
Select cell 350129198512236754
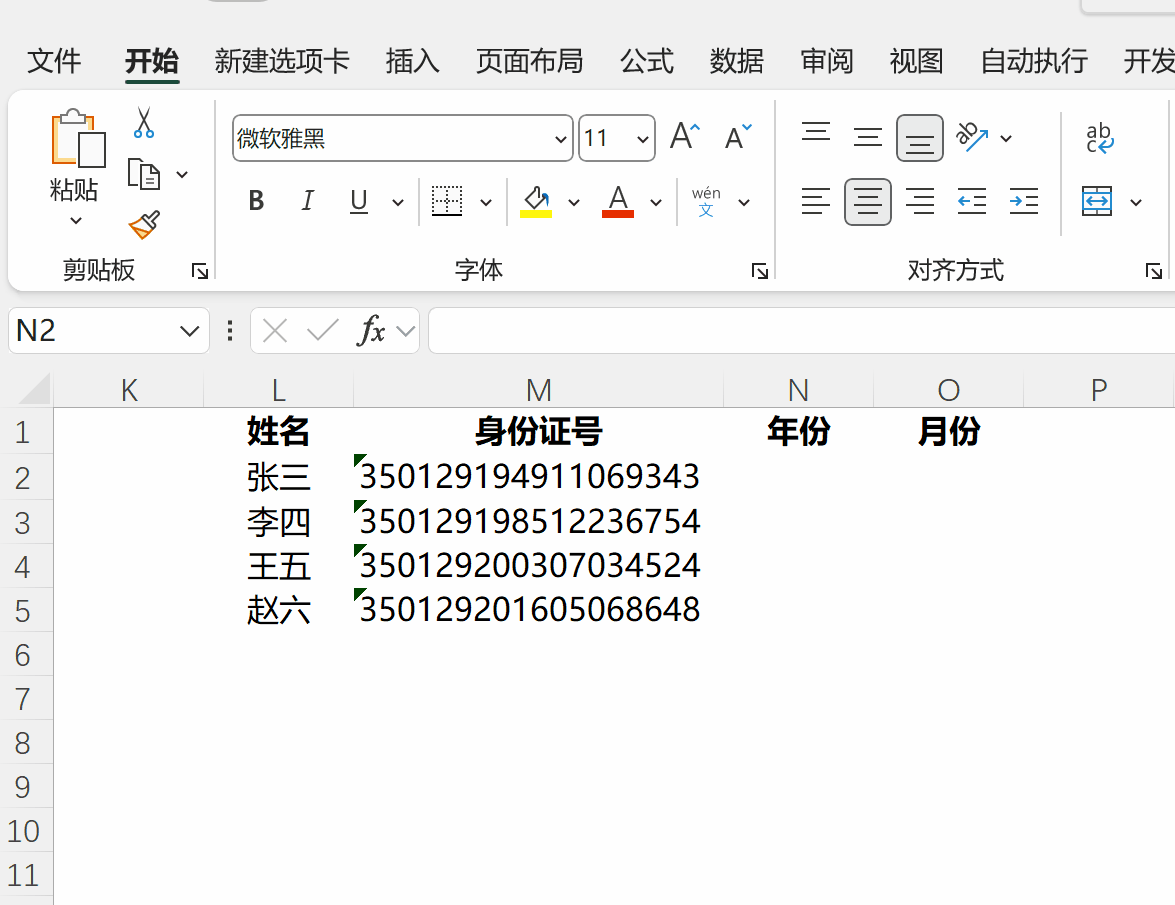(538, 522)
